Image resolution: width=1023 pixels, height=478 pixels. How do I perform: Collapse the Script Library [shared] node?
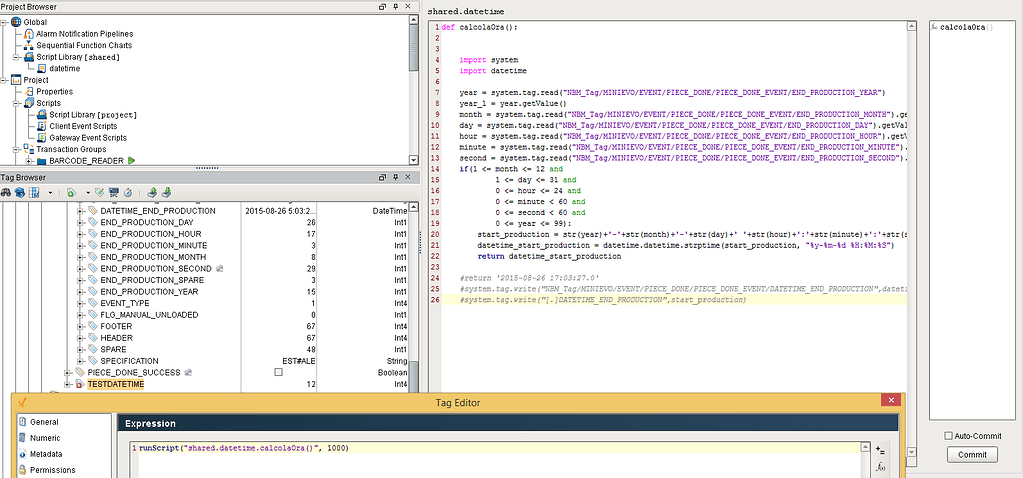click(x=17, y=57)
